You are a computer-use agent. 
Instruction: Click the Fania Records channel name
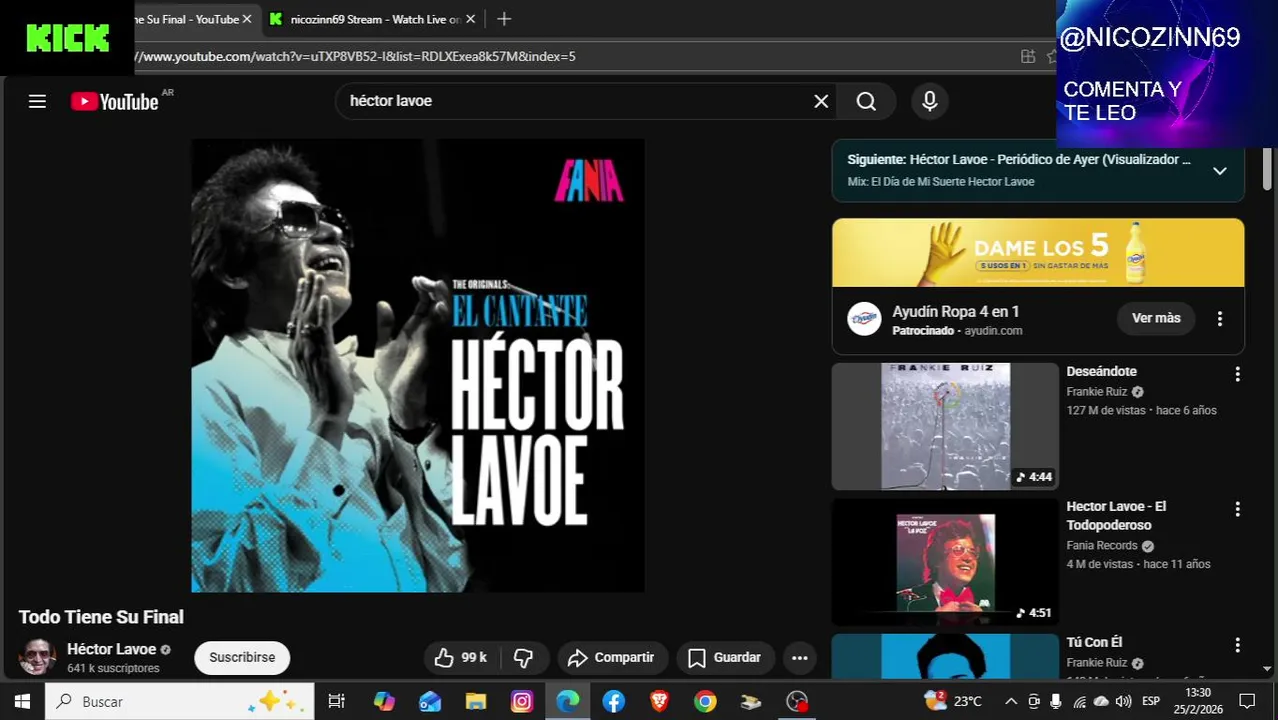[x=1102, y=546]
